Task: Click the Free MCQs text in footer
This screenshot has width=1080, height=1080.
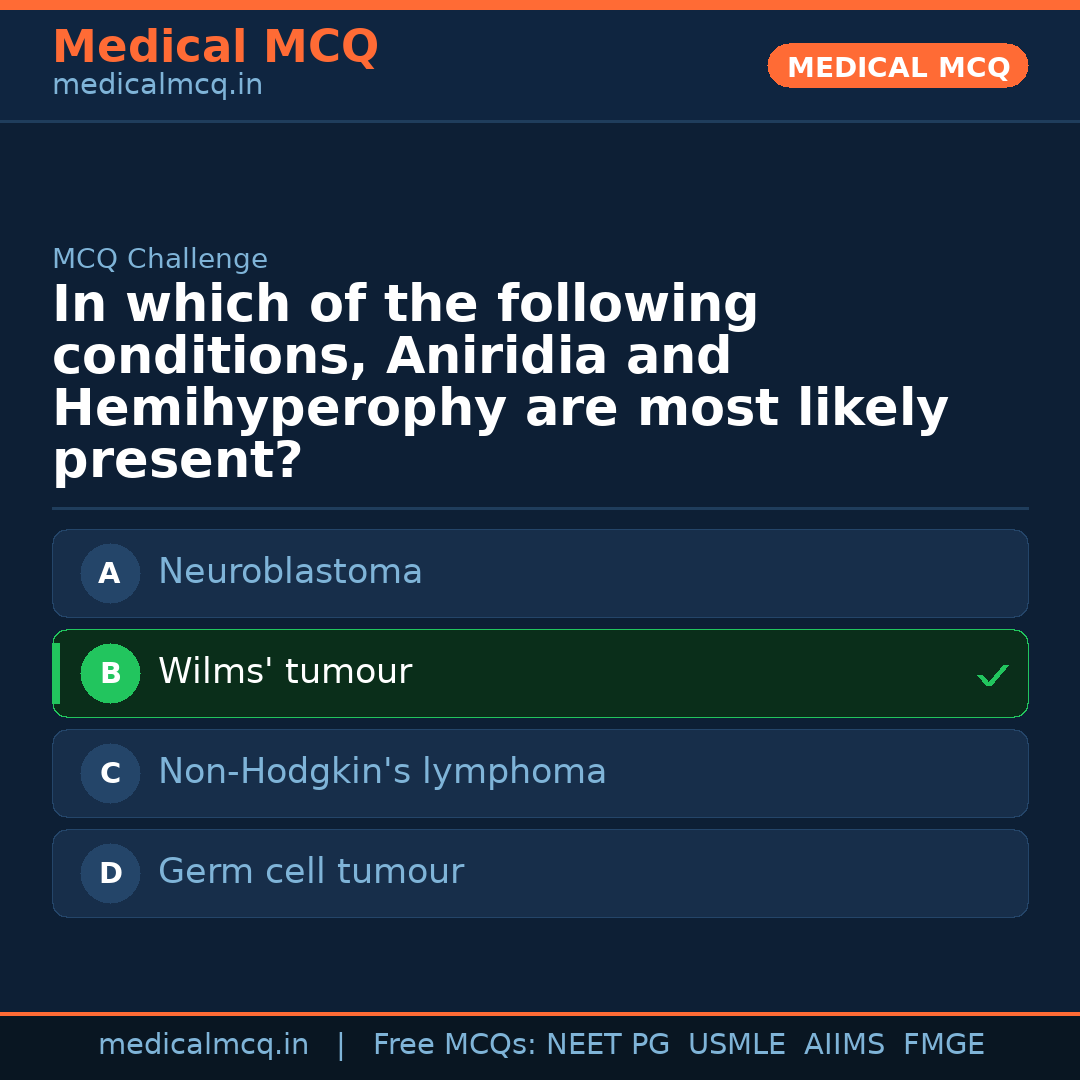Action: tap(454, 1045)
